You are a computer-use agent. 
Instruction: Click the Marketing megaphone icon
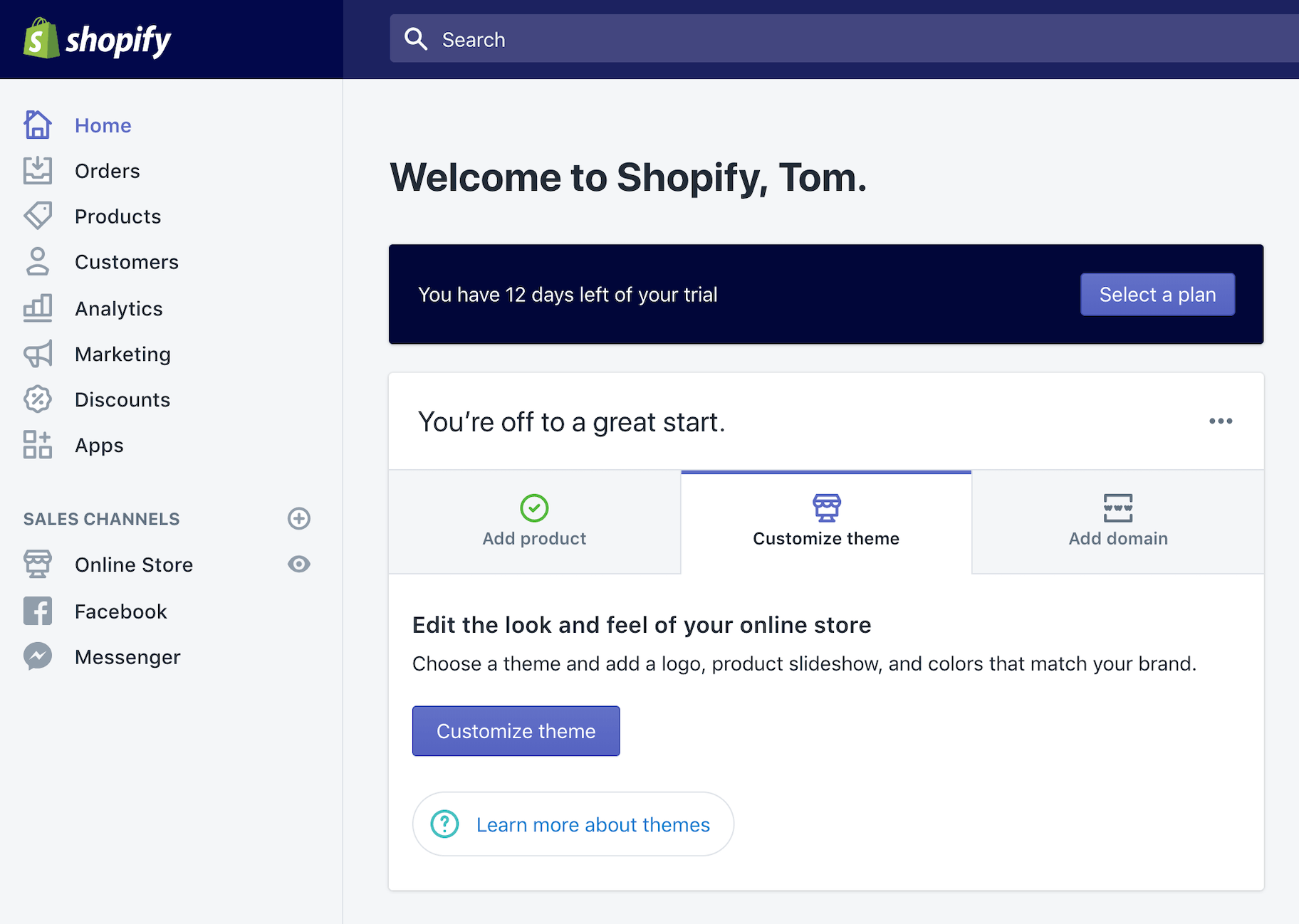tap(37, 353)
